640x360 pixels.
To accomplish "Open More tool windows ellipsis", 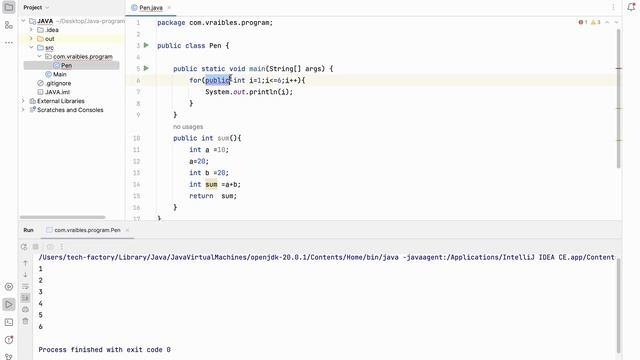I will 9,42.
